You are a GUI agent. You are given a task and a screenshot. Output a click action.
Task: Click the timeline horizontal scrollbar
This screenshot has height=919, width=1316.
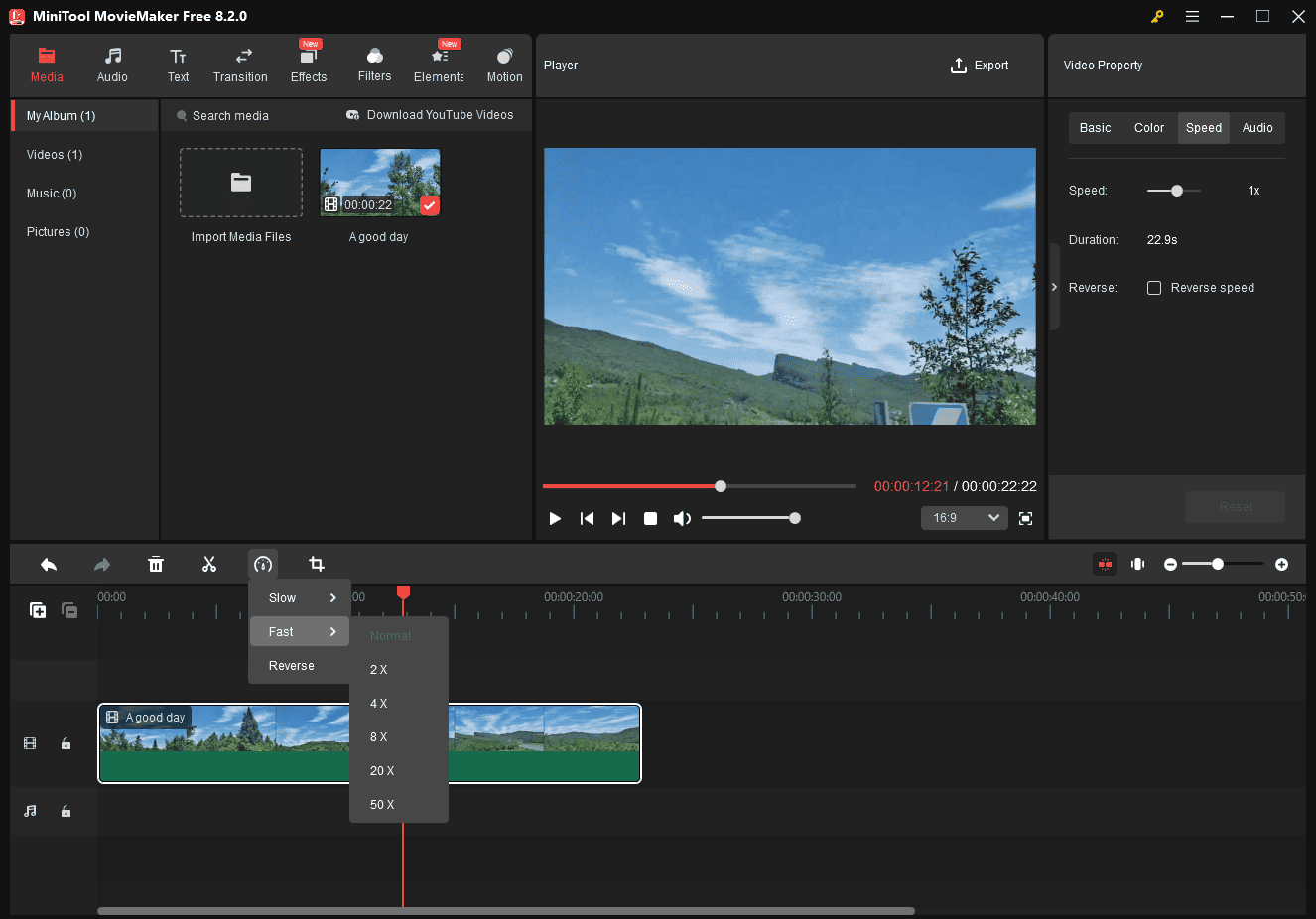(506, 911)
